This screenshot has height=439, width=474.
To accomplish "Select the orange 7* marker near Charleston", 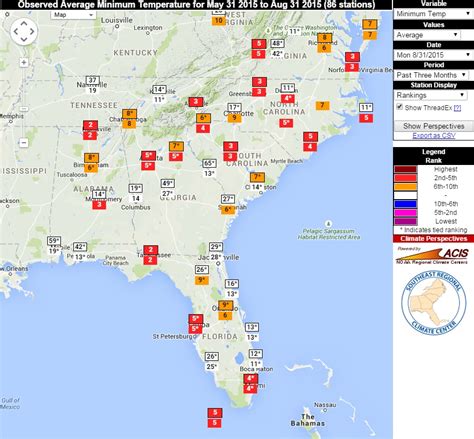I will coord(257,177).
